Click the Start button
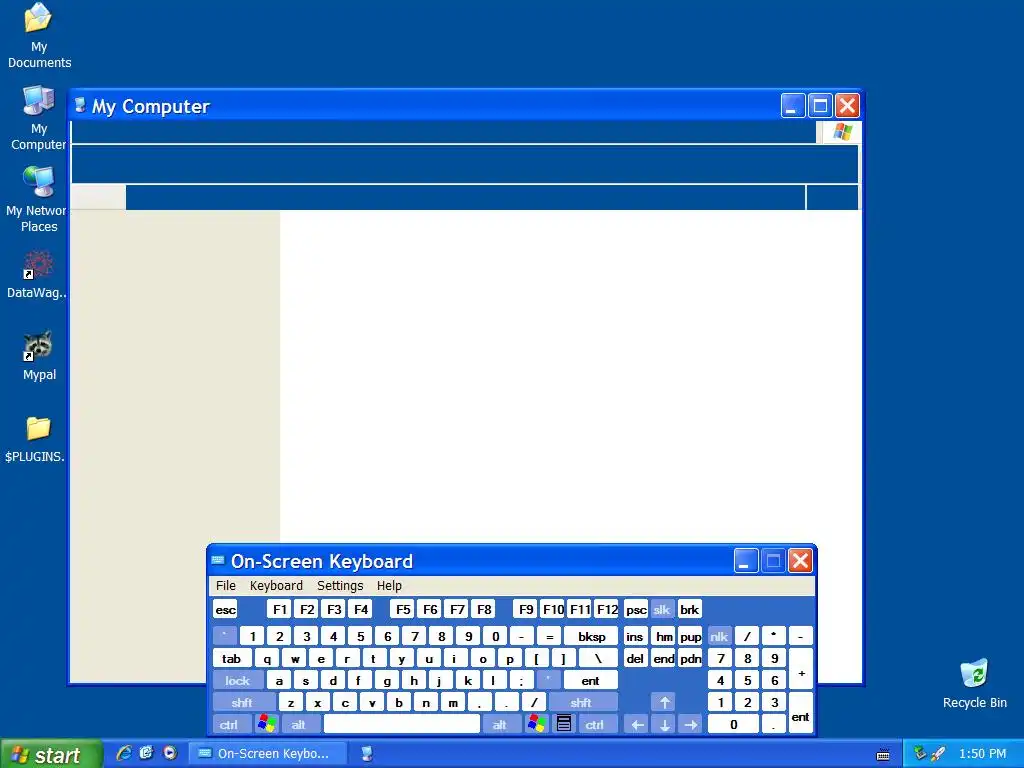The width and height of the screenshot is (1024, 768). 51,754
